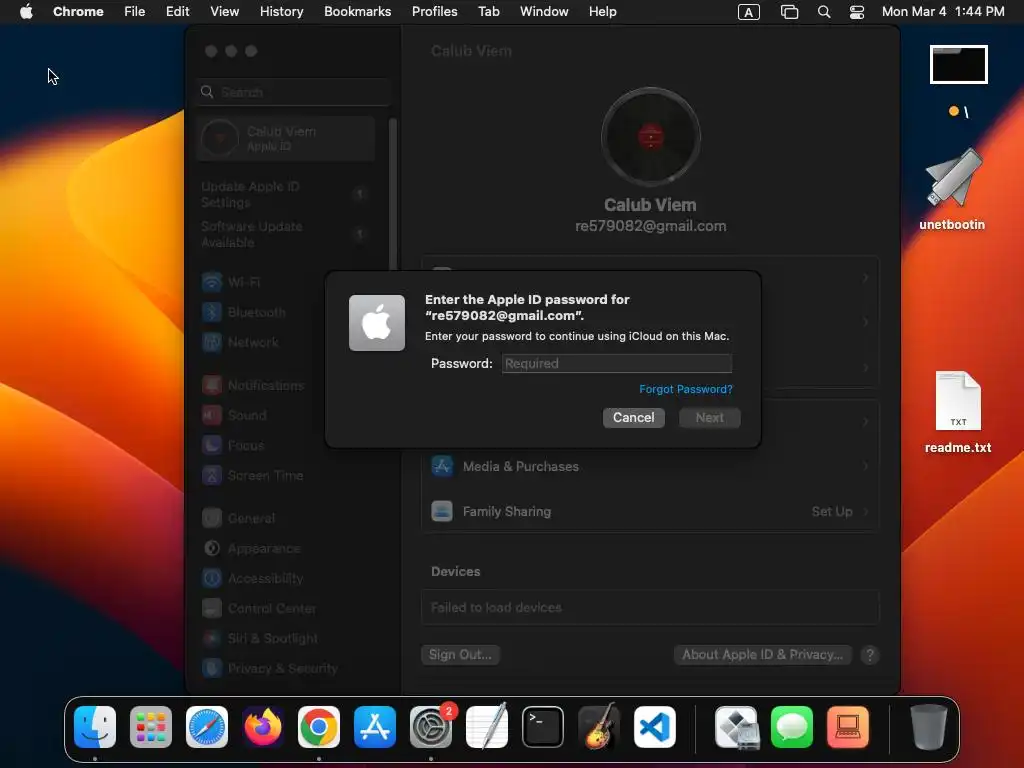The height and width of the screenshot is (768, 1024).
Task: Open Finder from the Dock
Action: [x=95, y=726]
